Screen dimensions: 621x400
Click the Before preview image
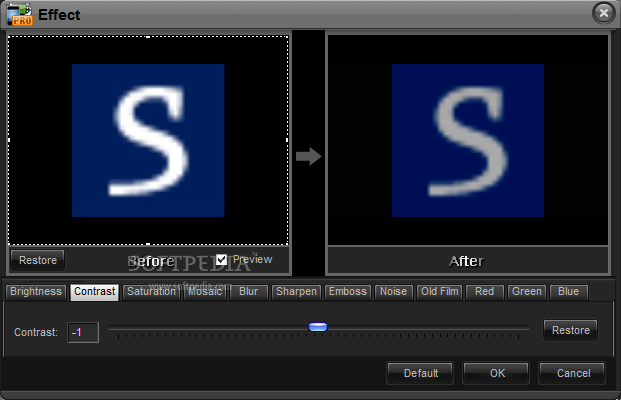(148, 140)
